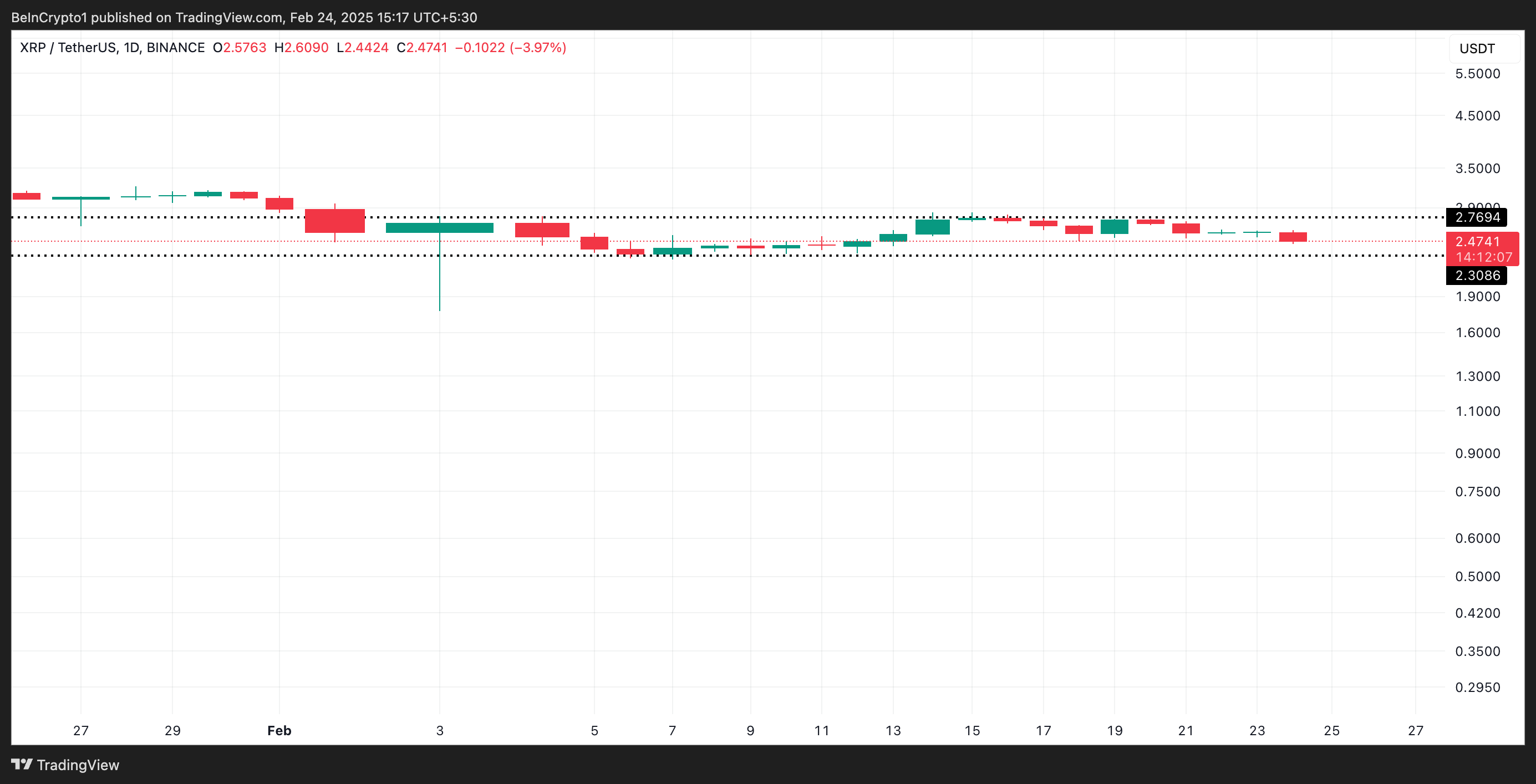Click the Feb date axis label
The width and height of the screenshot is (1536, 784).
279,730
